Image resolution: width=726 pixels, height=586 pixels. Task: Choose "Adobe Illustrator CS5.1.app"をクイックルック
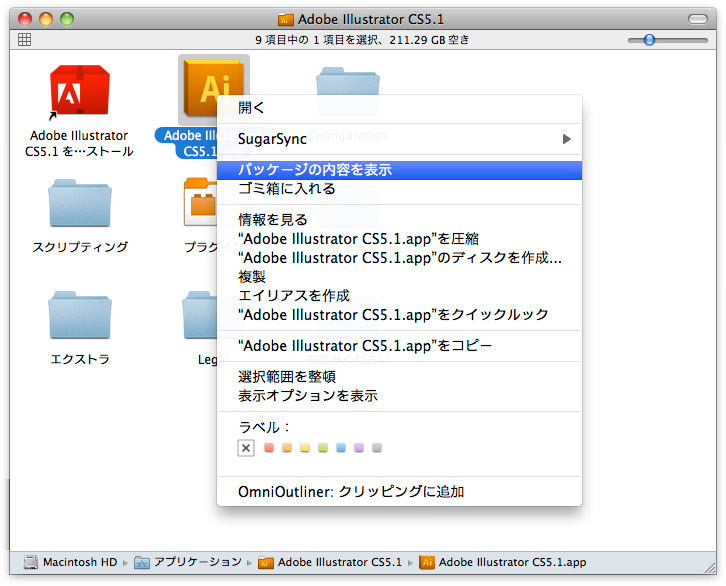pos(399,315)
